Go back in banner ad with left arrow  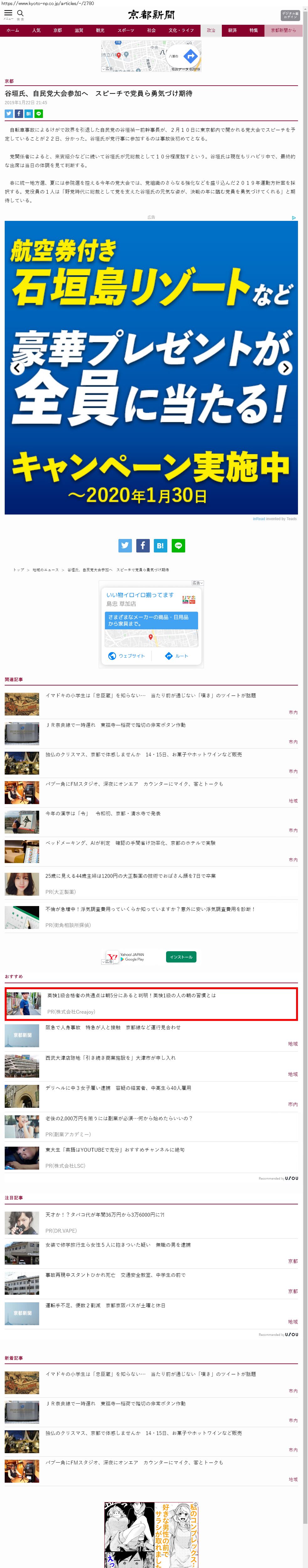pyautogui.click(x=17, y=368)
